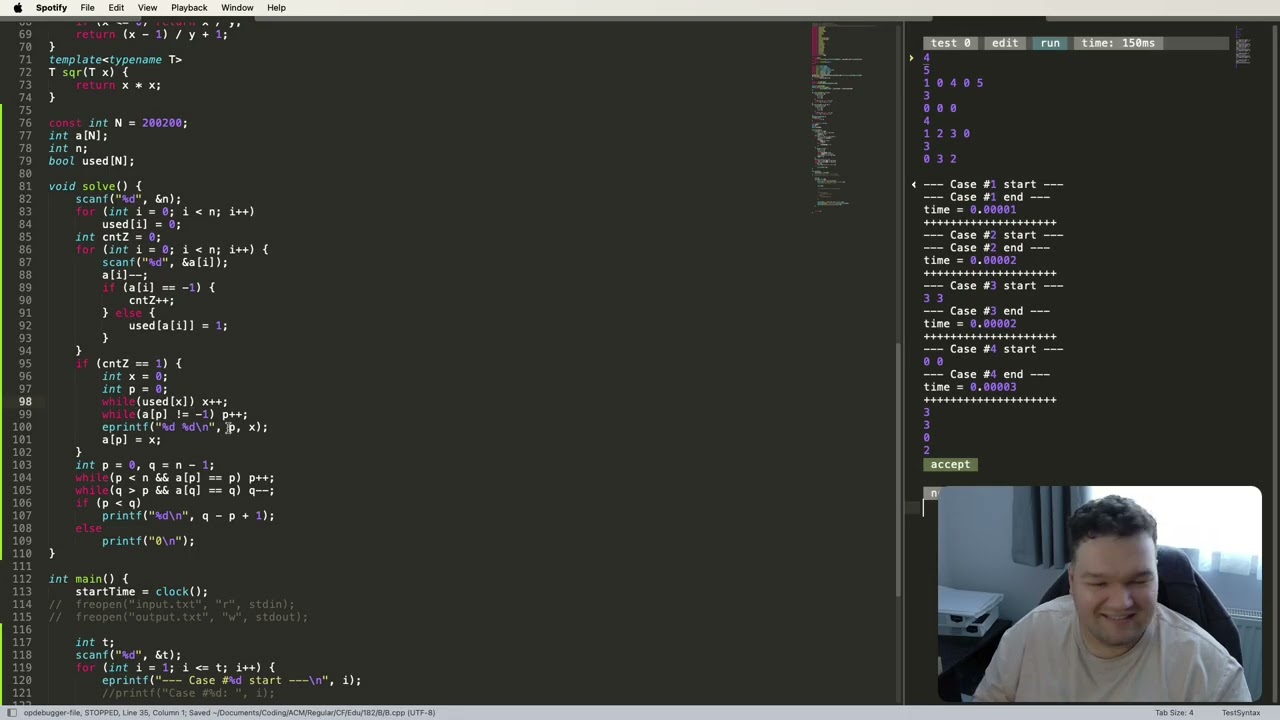1280x720 pixels.
Task: Click the 'opdebugger-file, STOPPED' status message
Action: 229,713
